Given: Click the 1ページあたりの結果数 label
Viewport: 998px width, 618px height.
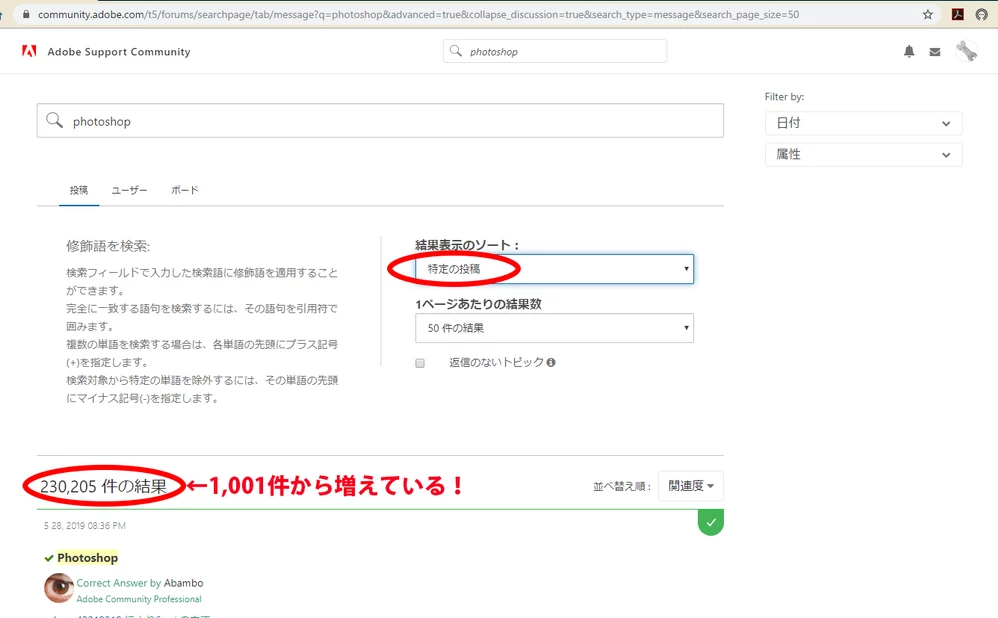Looking at the screenshot, I should pyautogui.click(x=478, y=304).
